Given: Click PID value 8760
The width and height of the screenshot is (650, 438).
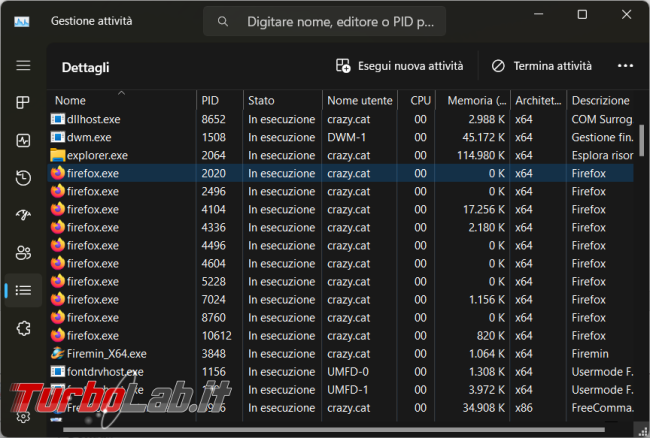Looking at the screenshot, I should point(213,317).
